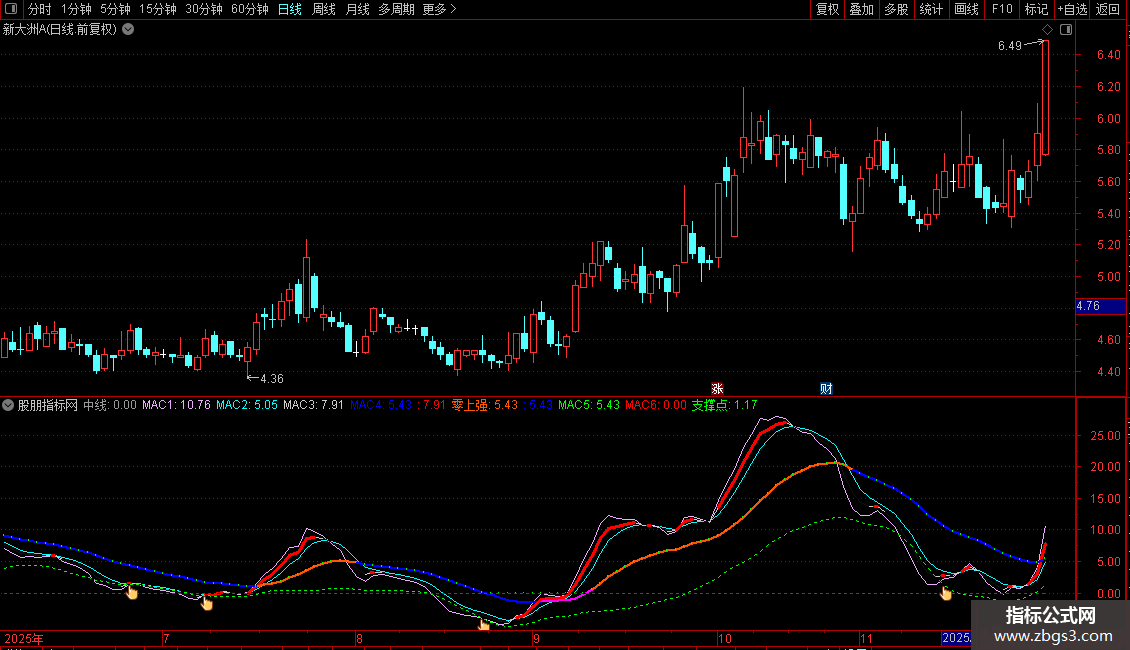Image resolution: width=1130 pixels, height=650 pixels.
Task: Click hand signal icon after November
Action: point(946,592)
